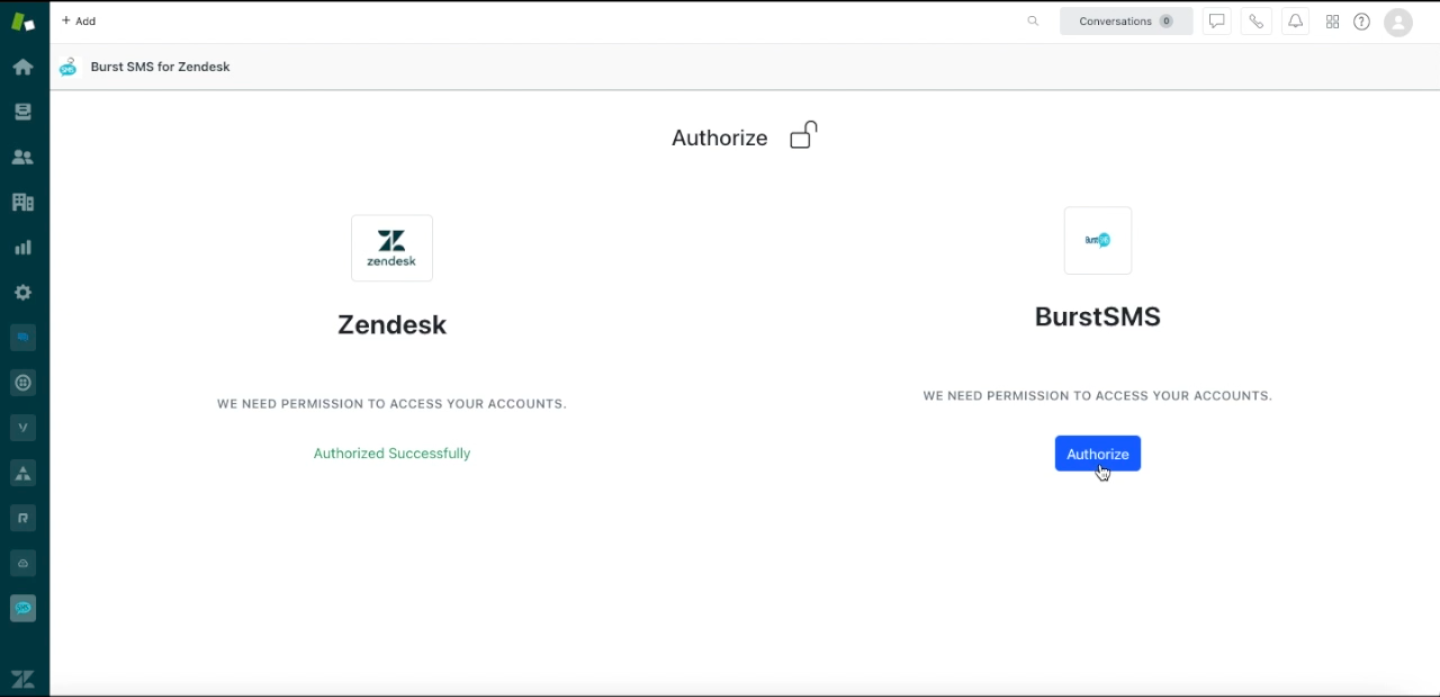This screenshot has width=1440, height=697.
Task: Click the "Zendesk" heading
Action: (x=392, y=325)
